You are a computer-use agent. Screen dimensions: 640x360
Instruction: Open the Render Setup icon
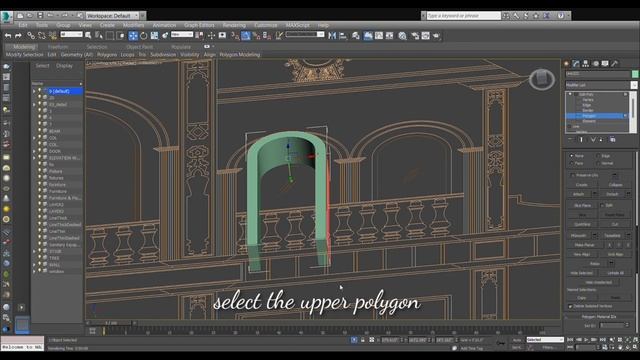(x=415, y=36)
